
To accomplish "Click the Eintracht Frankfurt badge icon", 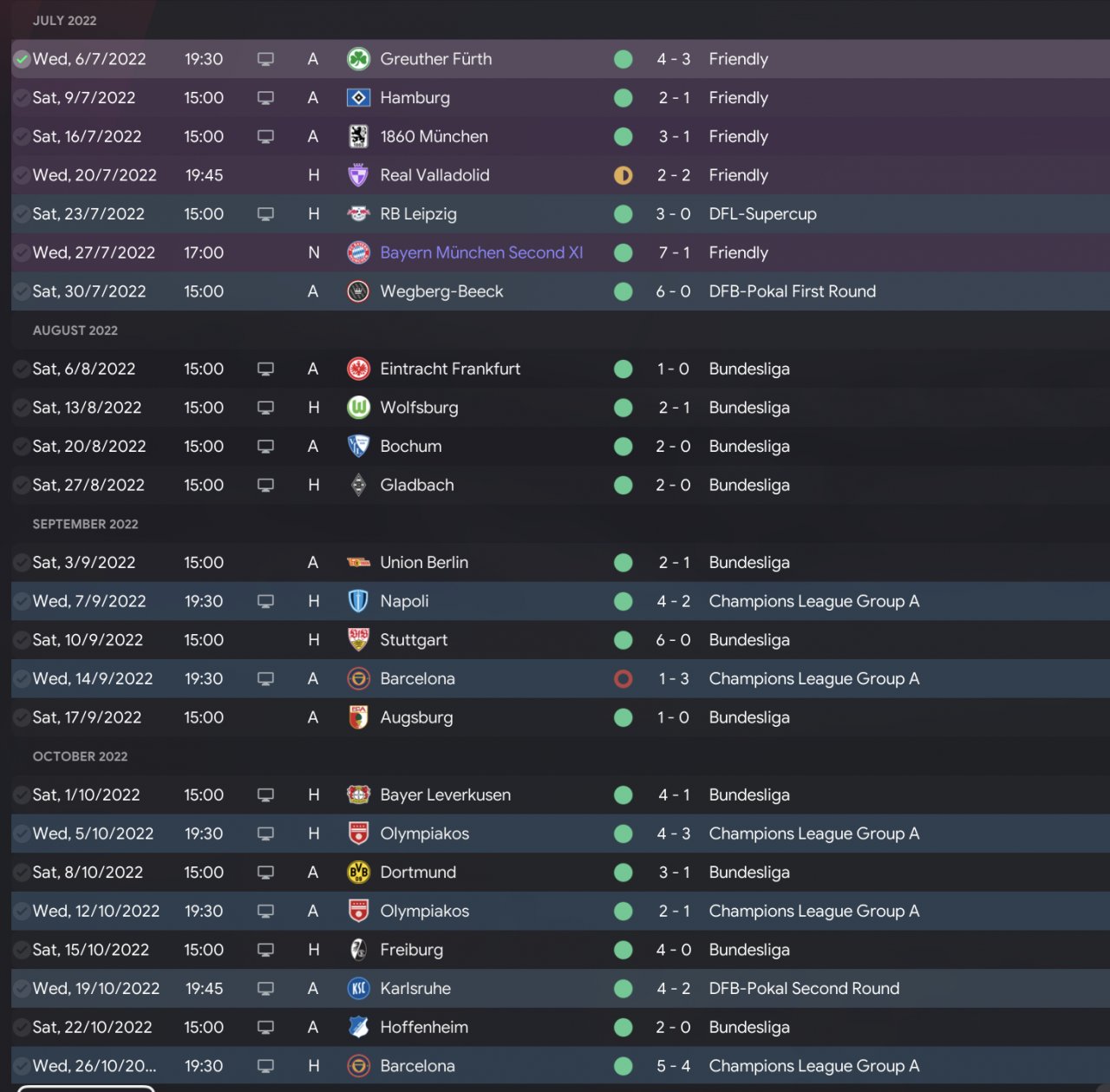I will coord(358,369).
